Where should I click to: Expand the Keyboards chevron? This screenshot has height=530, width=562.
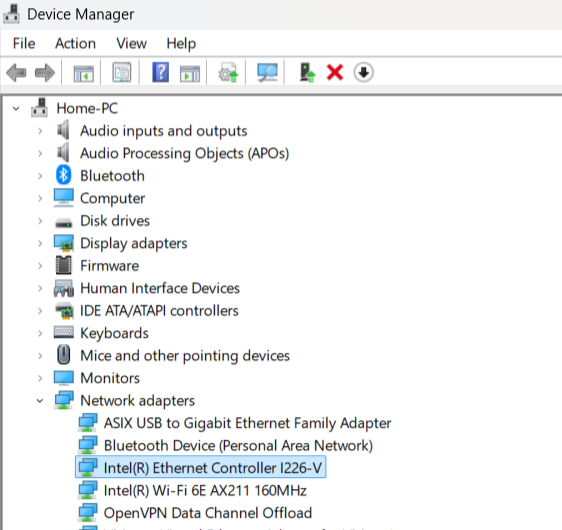point(40,333)
